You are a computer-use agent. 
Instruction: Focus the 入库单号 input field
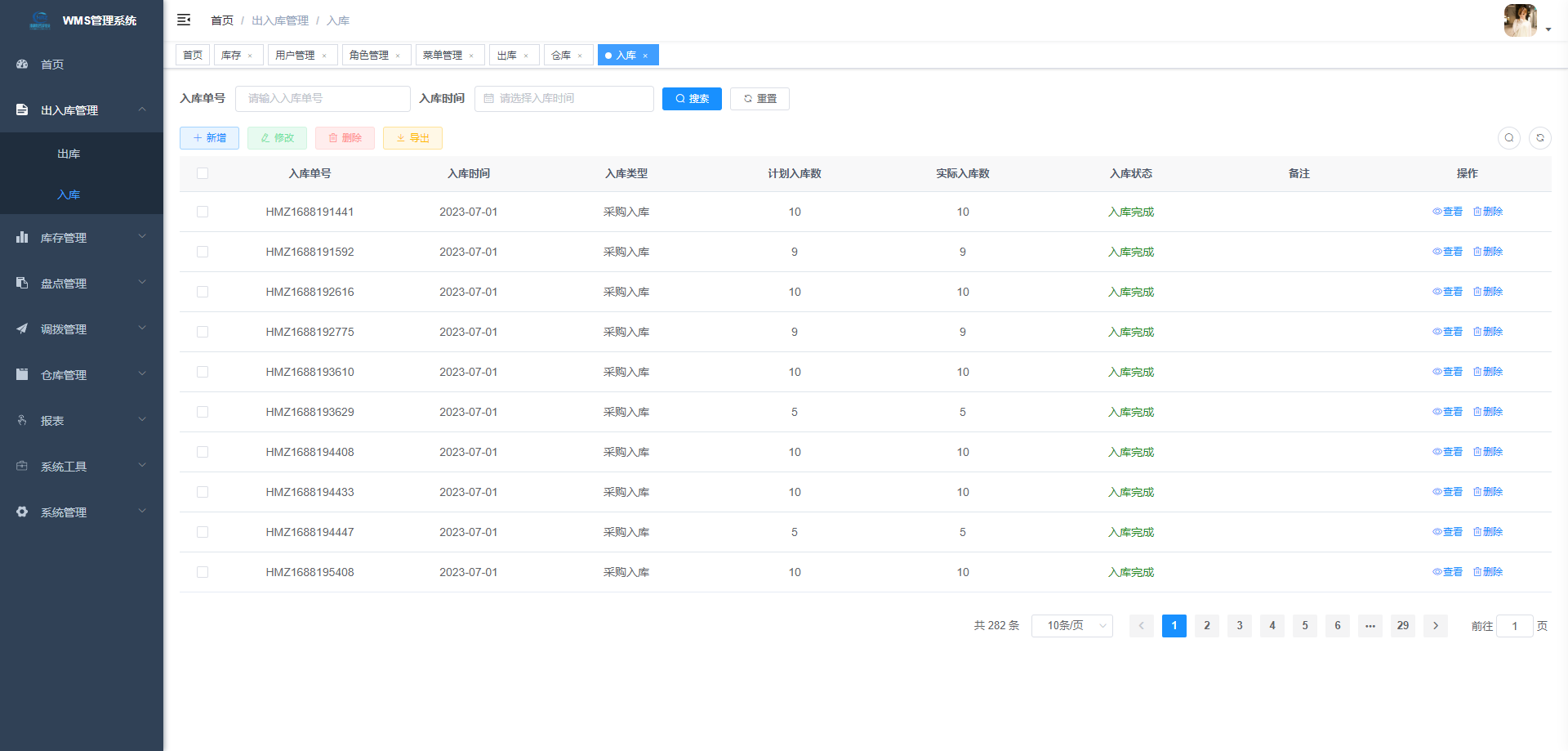click(x=323, y=98)
